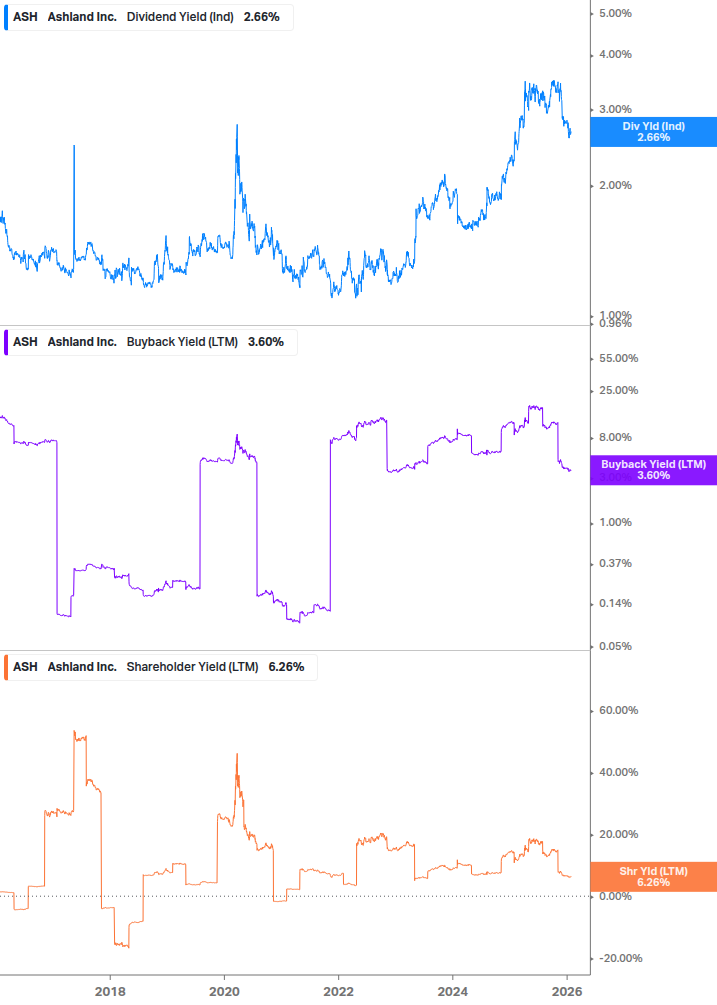This screenshot has height=1005, width=717.
Task: Click the 25.00% tick on the buyback yield axis
Action: click(x=618, y=390)
